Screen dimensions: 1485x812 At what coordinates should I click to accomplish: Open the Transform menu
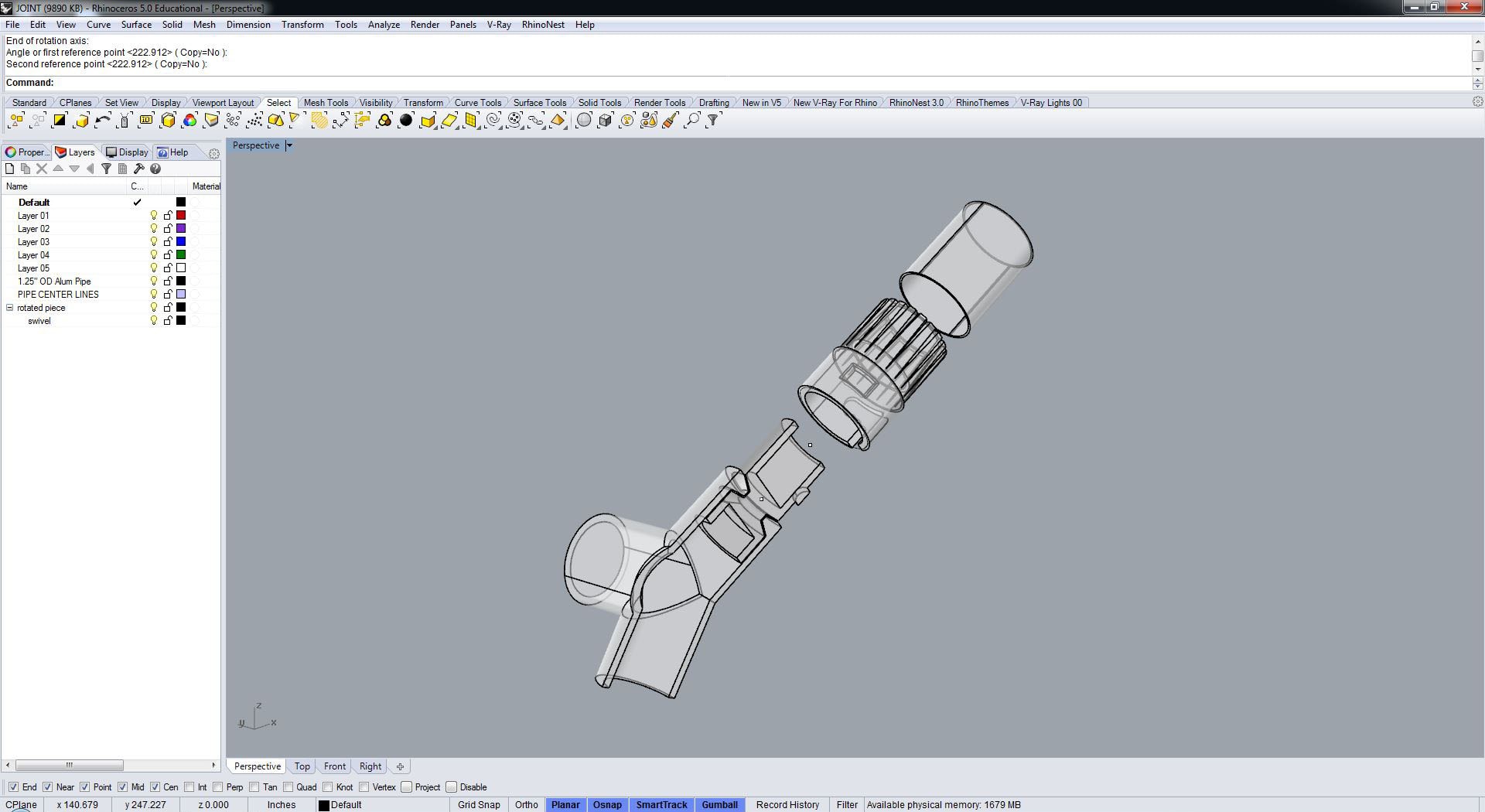point(302,24)
